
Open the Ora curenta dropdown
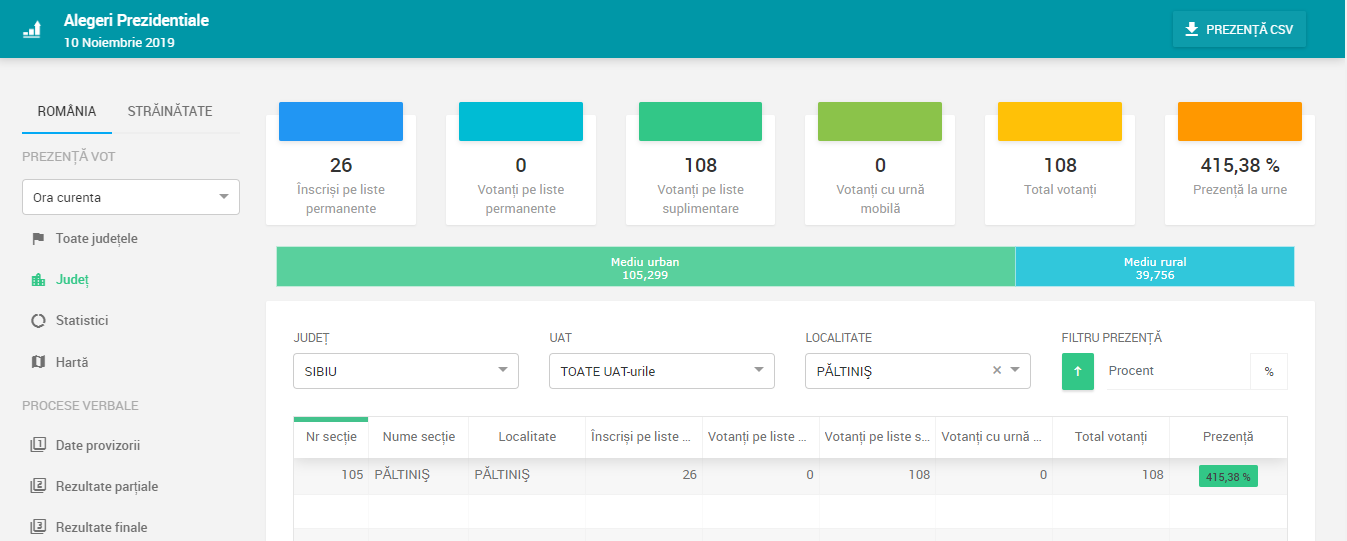tap(131, 197)
